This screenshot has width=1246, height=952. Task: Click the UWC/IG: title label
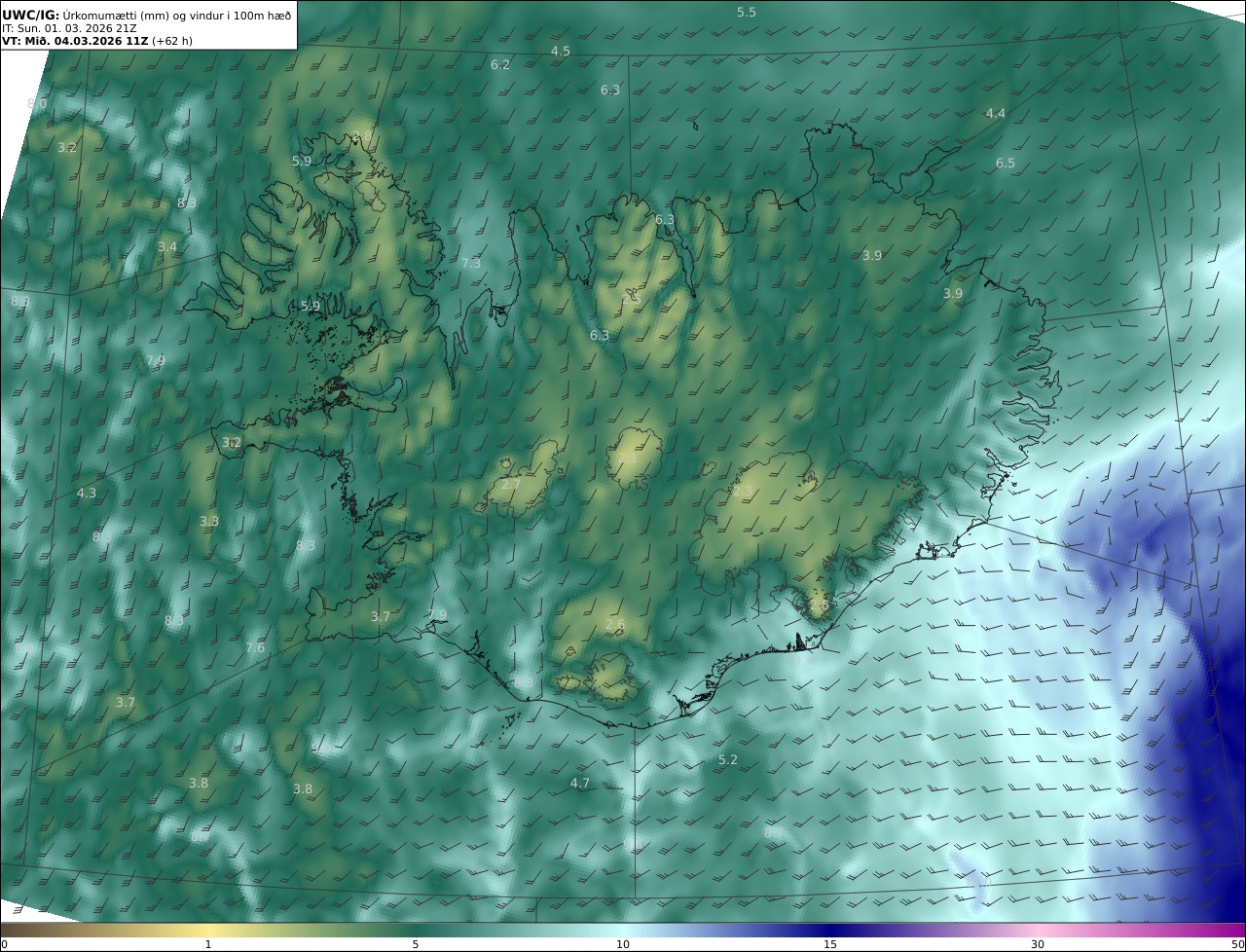(x=30, y=15)
